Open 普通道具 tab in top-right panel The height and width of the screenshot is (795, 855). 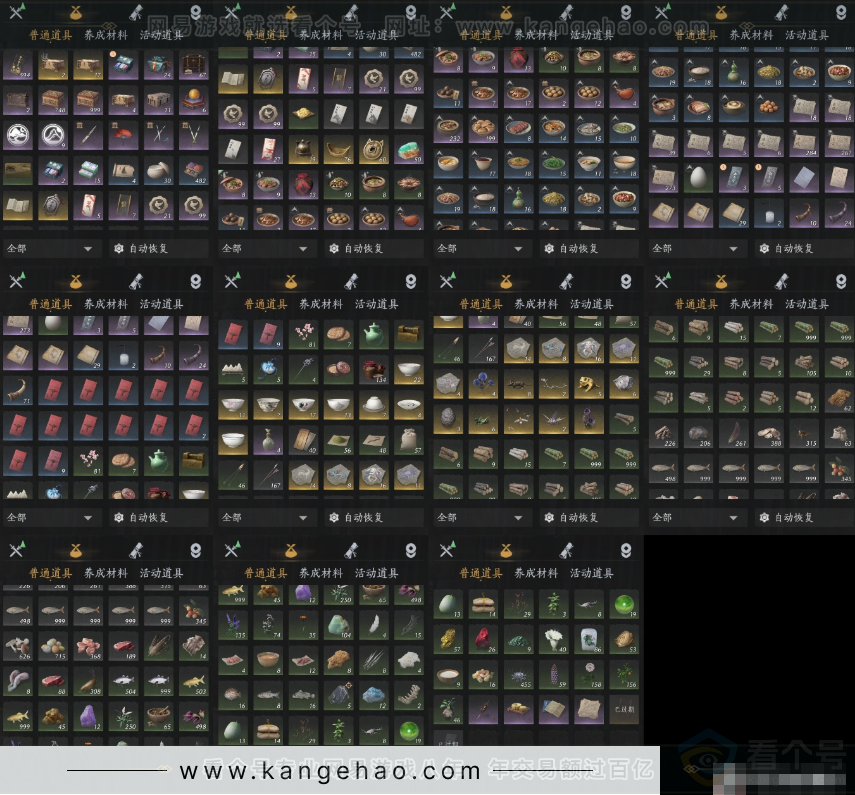[x=696, y=35]
